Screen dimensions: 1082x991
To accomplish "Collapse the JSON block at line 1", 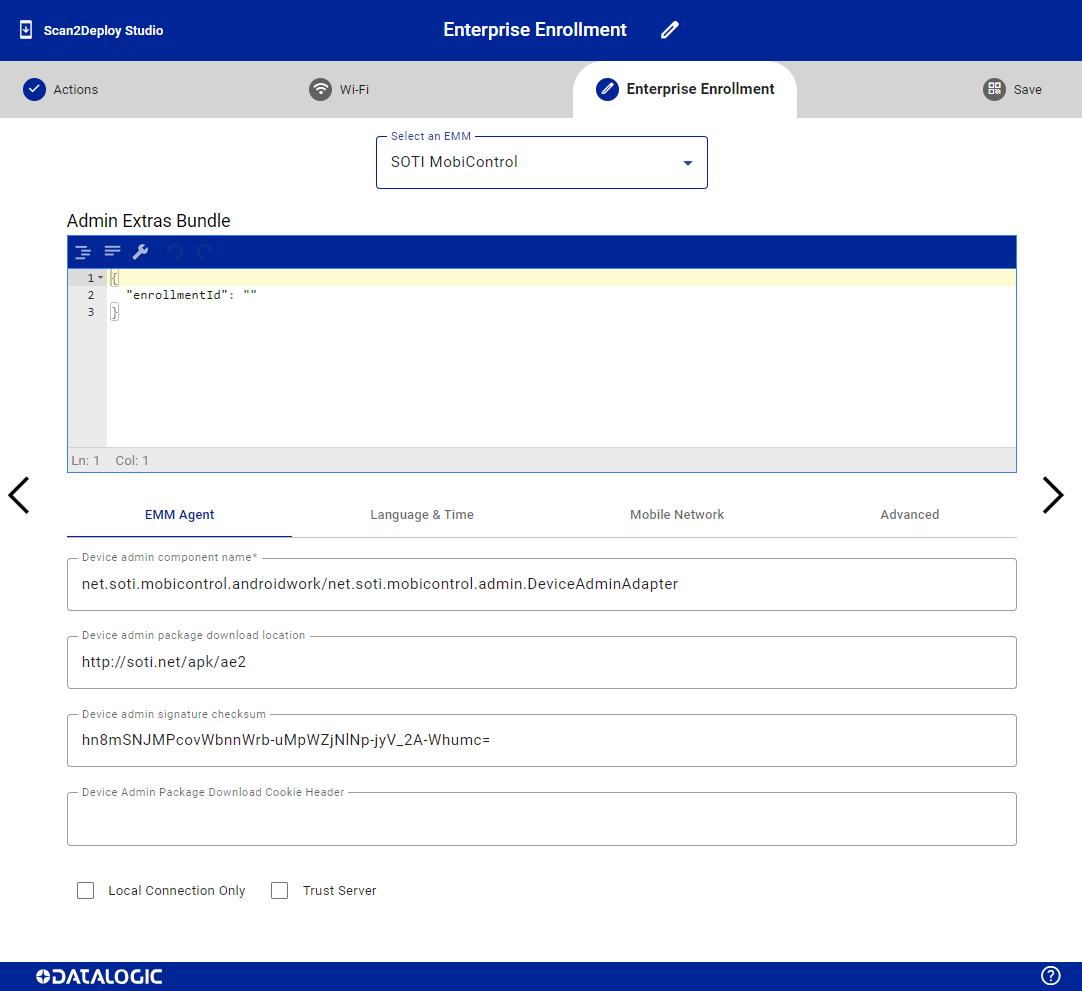I will click(101, 277).
